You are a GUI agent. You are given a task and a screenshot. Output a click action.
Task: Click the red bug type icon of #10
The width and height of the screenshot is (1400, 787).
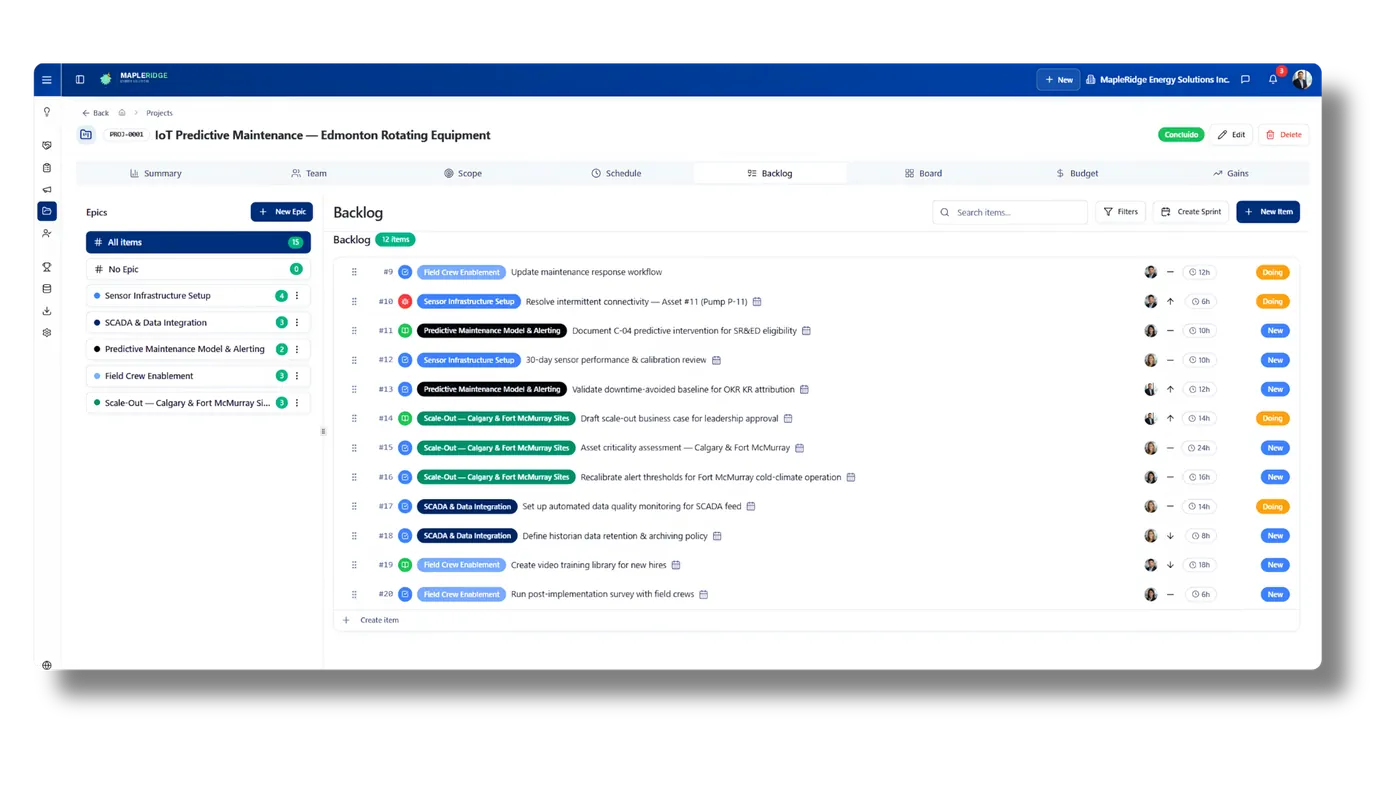pos(405,301)
